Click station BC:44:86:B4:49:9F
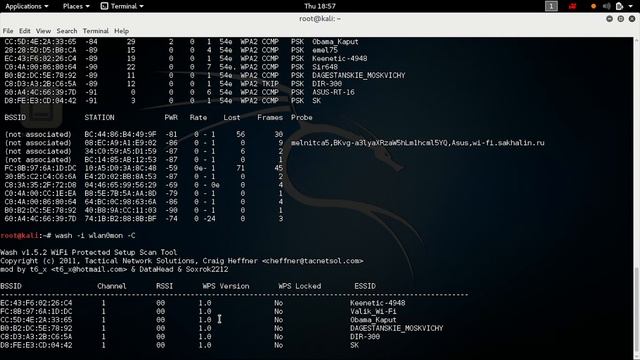Image resolution: width=640 pixels, height=360 pixels. coord(120,134)
